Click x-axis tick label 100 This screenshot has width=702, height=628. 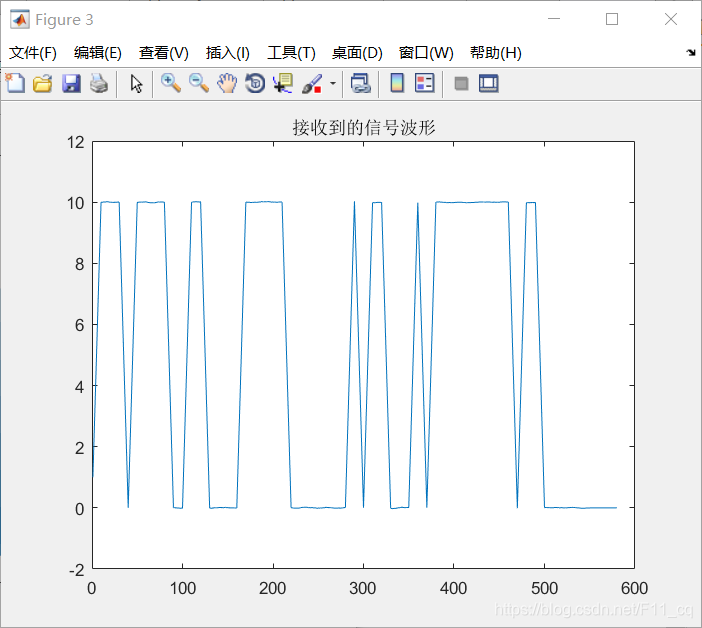(x=183, y=588)
